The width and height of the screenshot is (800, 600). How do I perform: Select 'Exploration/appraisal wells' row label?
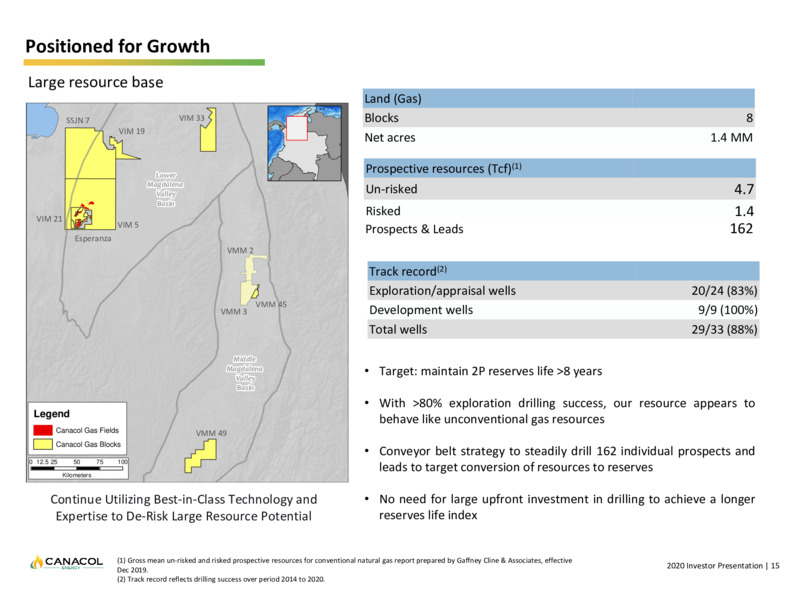point(442,291)
